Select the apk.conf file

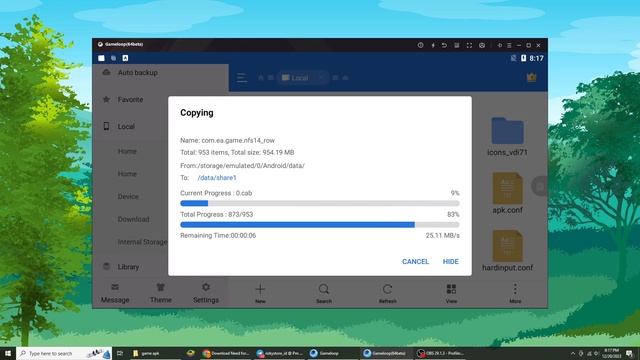(507, 193)
